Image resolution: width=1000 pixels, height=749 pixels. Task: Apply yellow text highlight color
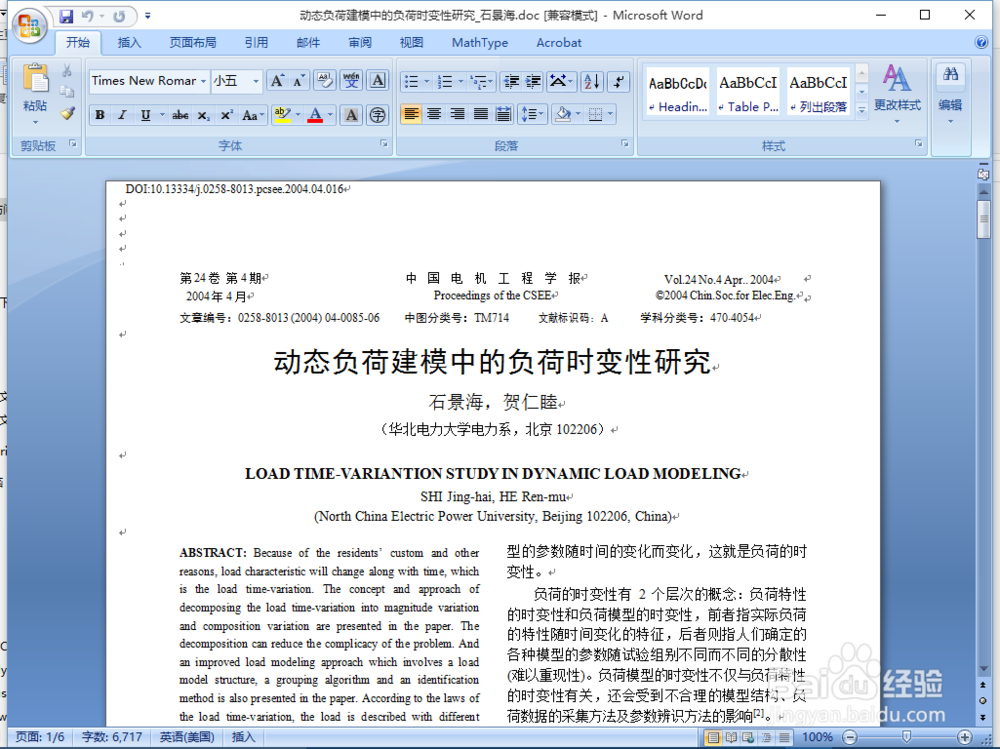282,115
